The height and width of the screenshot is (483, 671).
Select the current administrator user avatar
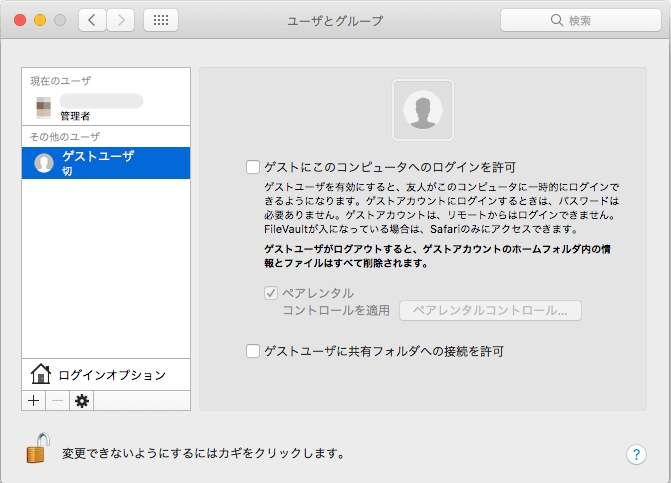coord(44,107)
